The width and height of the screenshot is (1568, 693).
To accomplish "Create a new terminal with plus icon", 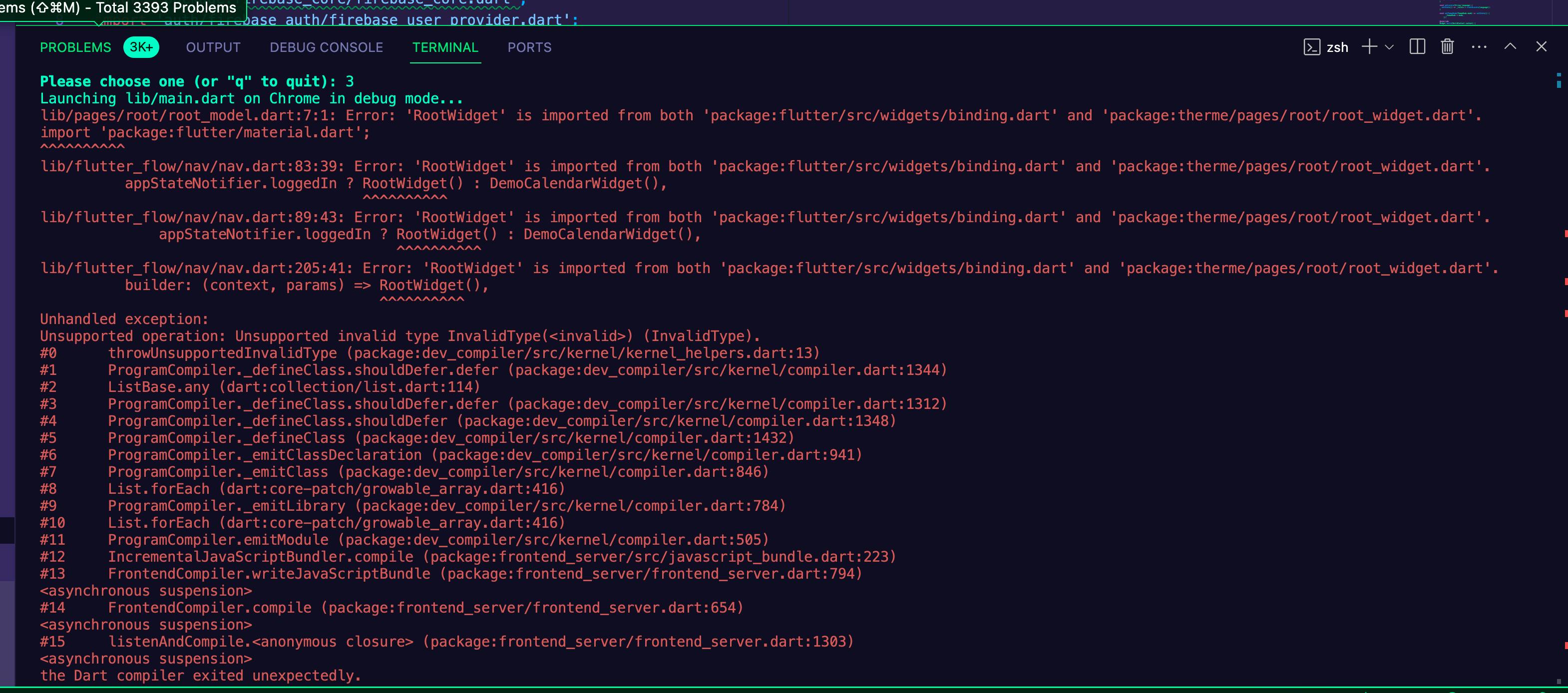I will pos(1369,47).
